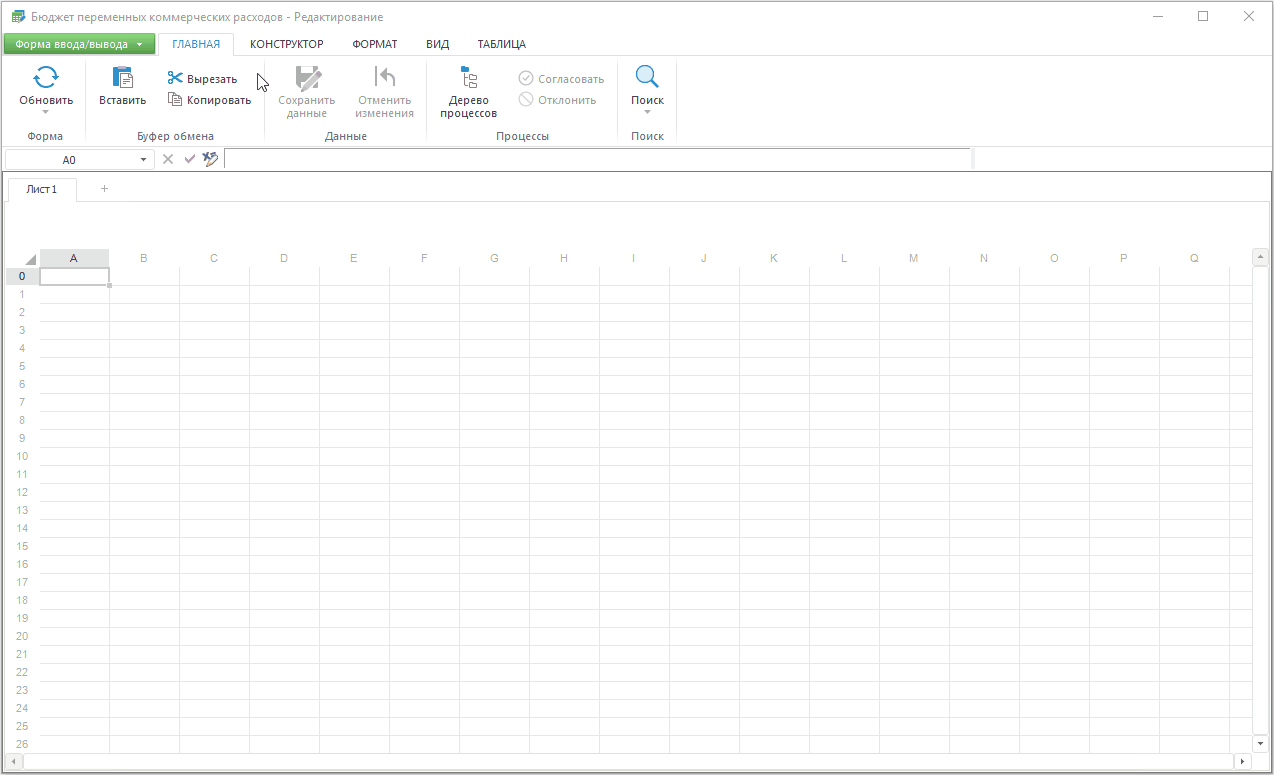Add a new sheet with plus button
This screenshot has height=775, width=1274.
point(104,189)
